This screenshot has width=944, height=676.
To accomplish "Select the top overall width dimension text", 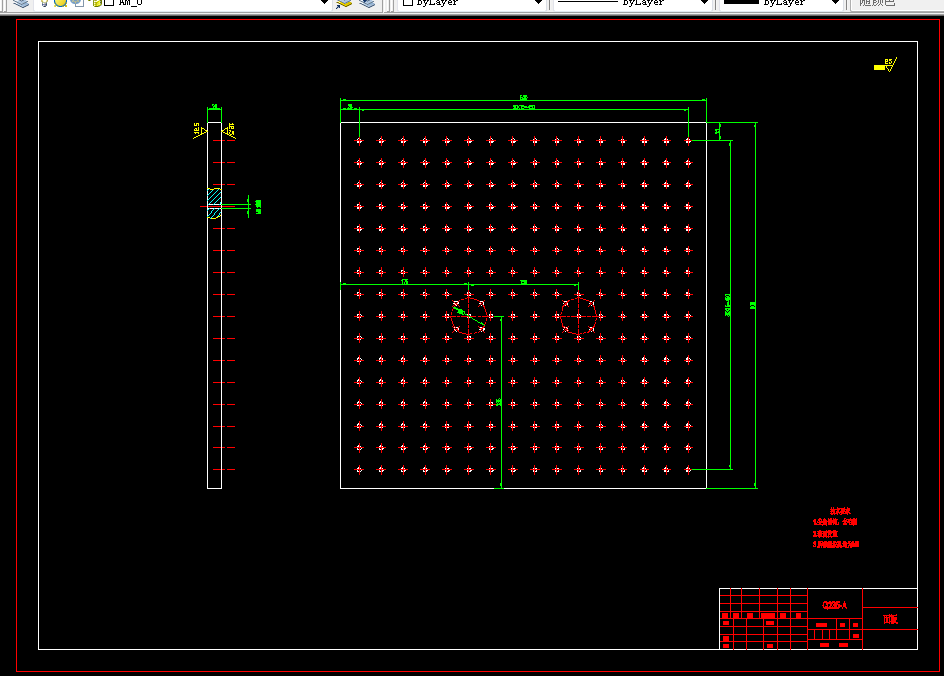I will tap(524, 98).
